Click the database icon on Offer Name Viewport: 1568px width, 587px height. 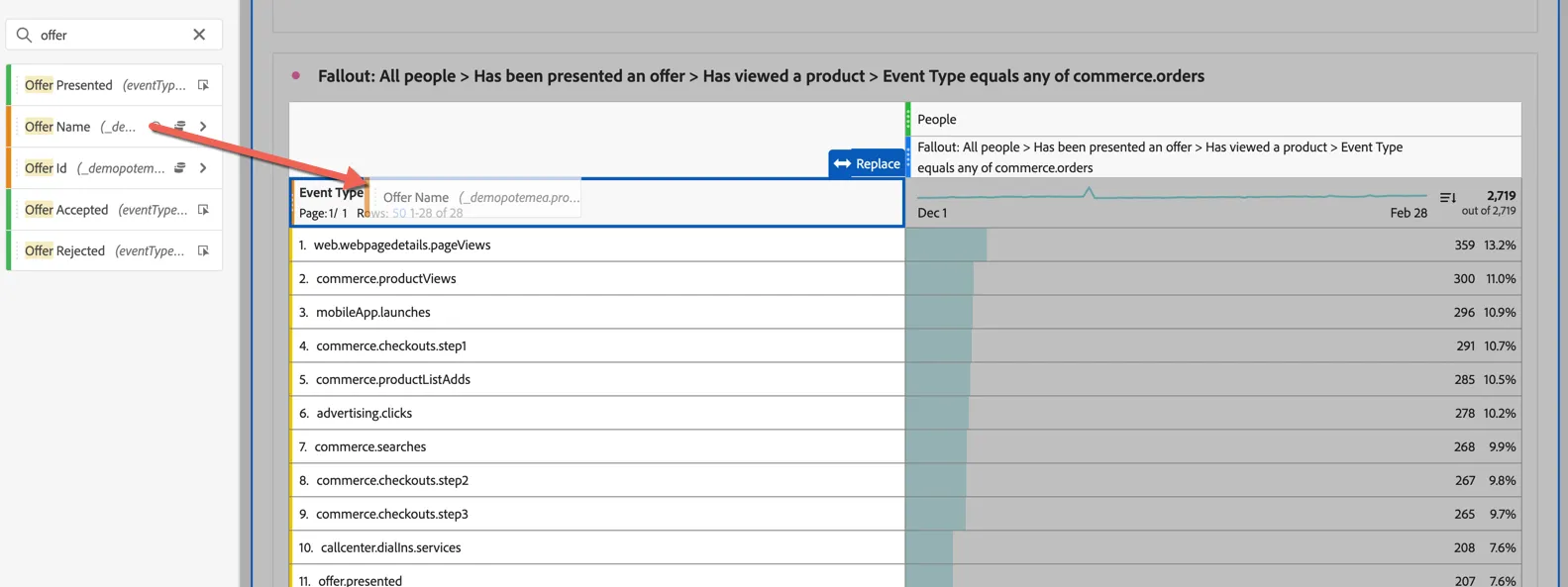click(x=179, y=127)
